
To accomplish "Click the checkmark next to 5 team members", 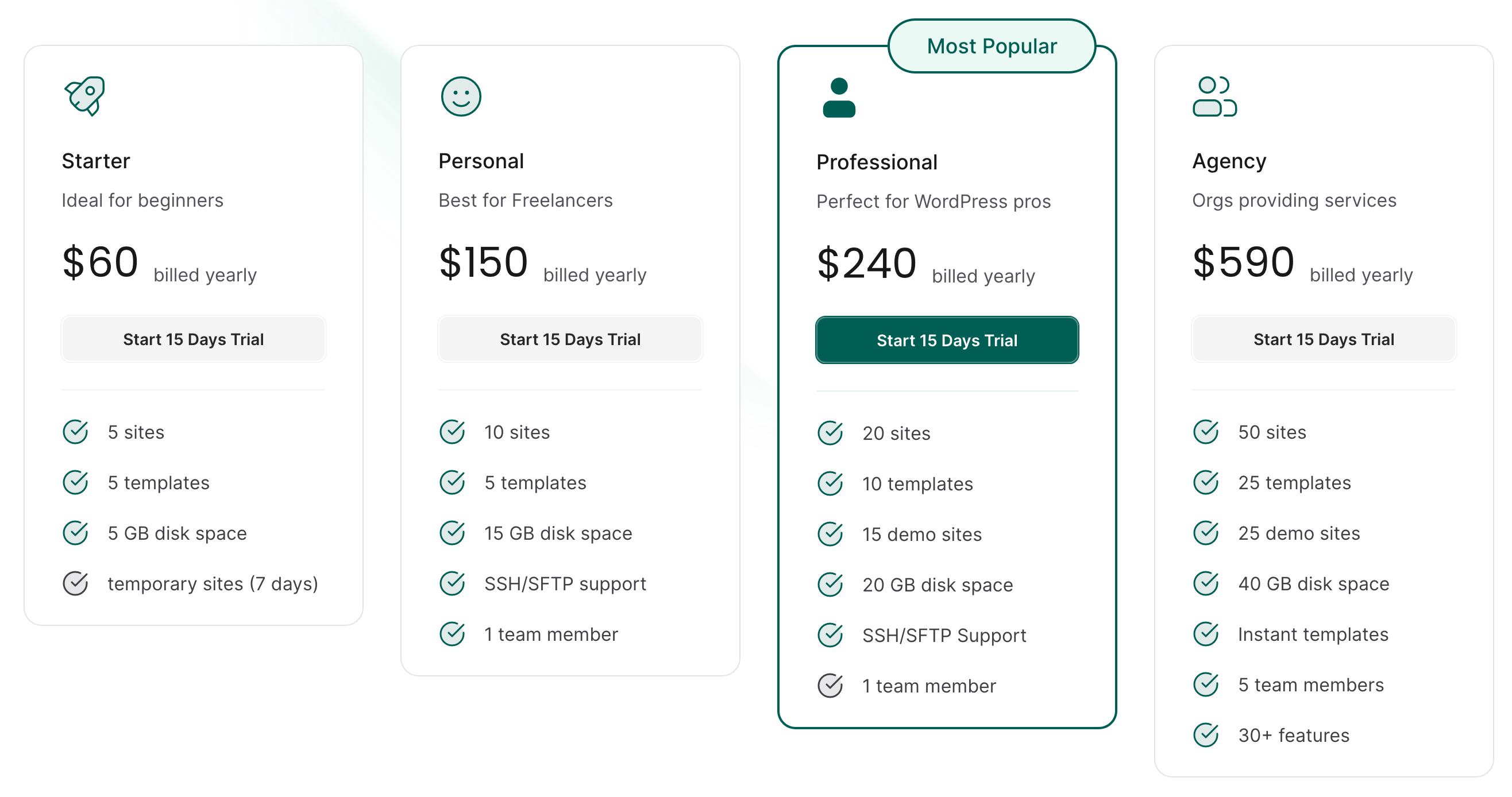I will 1206,684.
